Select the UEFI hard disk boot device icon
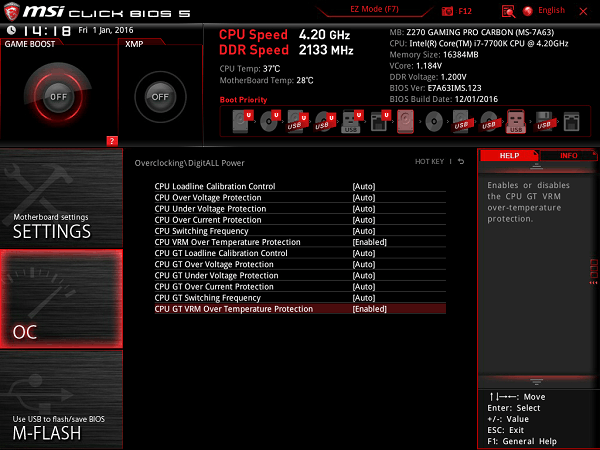This screenshot has width=600, height=450. pos(243,121)
